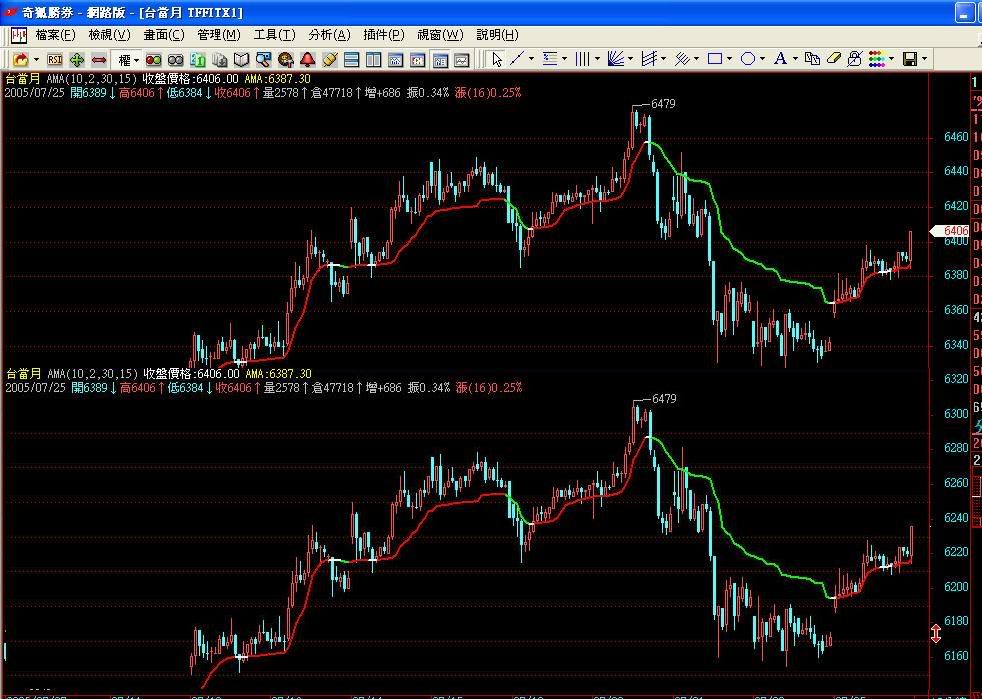Select the vertical cycle lines tool
The image size is (982, 699).
(x=582, y=59)
